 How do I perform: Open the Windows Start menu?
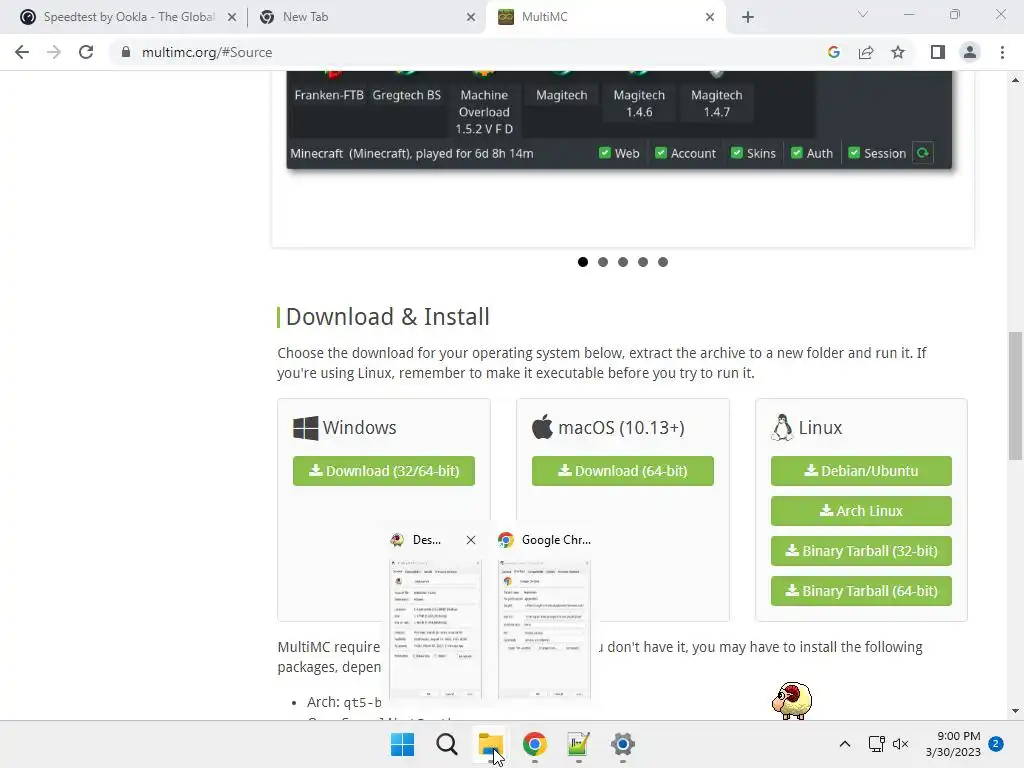[x=402, y=744]
